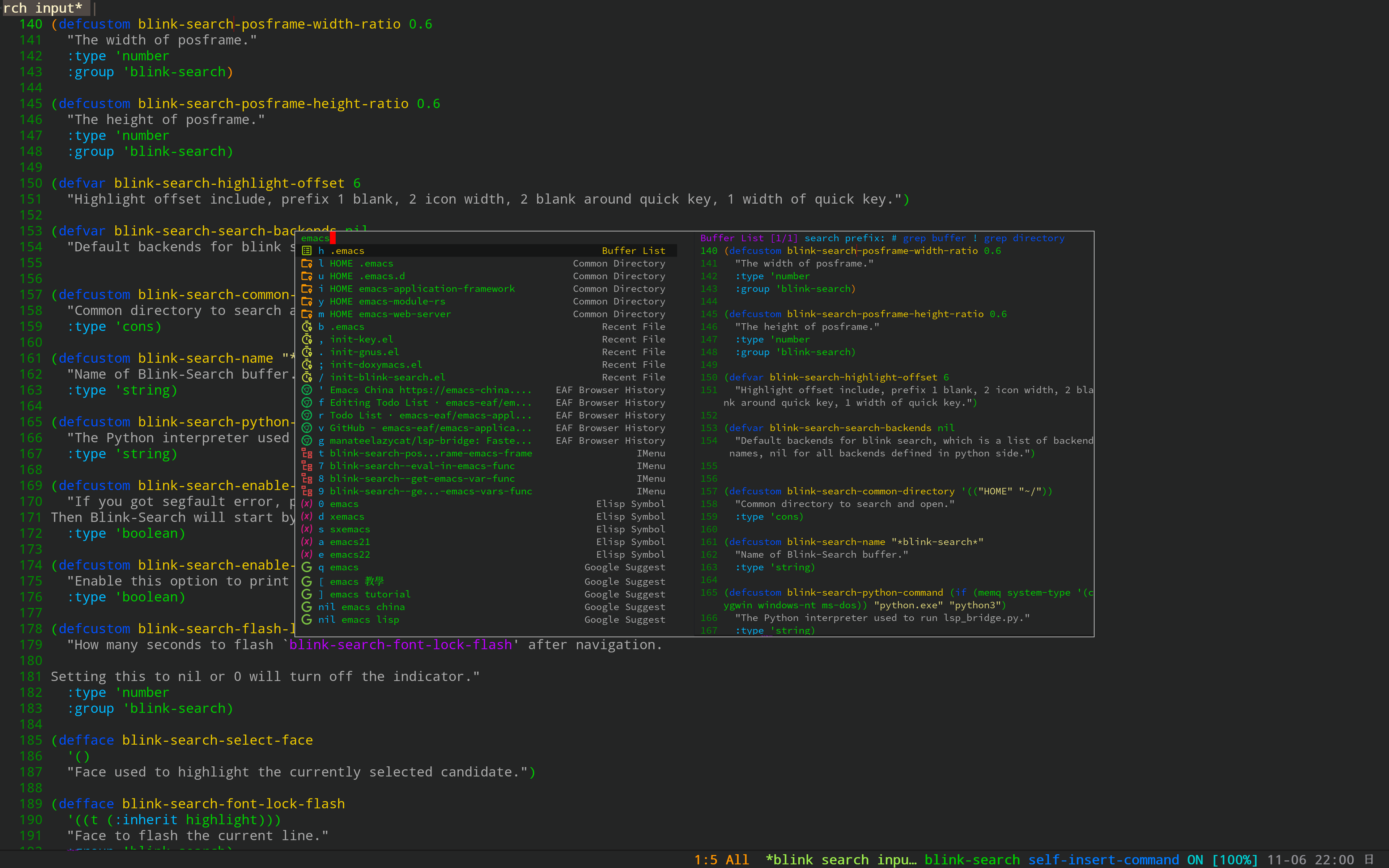This screenshot has height=868, width=1389.
Task: Click blink-search mode name in mode line
Action: [972, 859]
